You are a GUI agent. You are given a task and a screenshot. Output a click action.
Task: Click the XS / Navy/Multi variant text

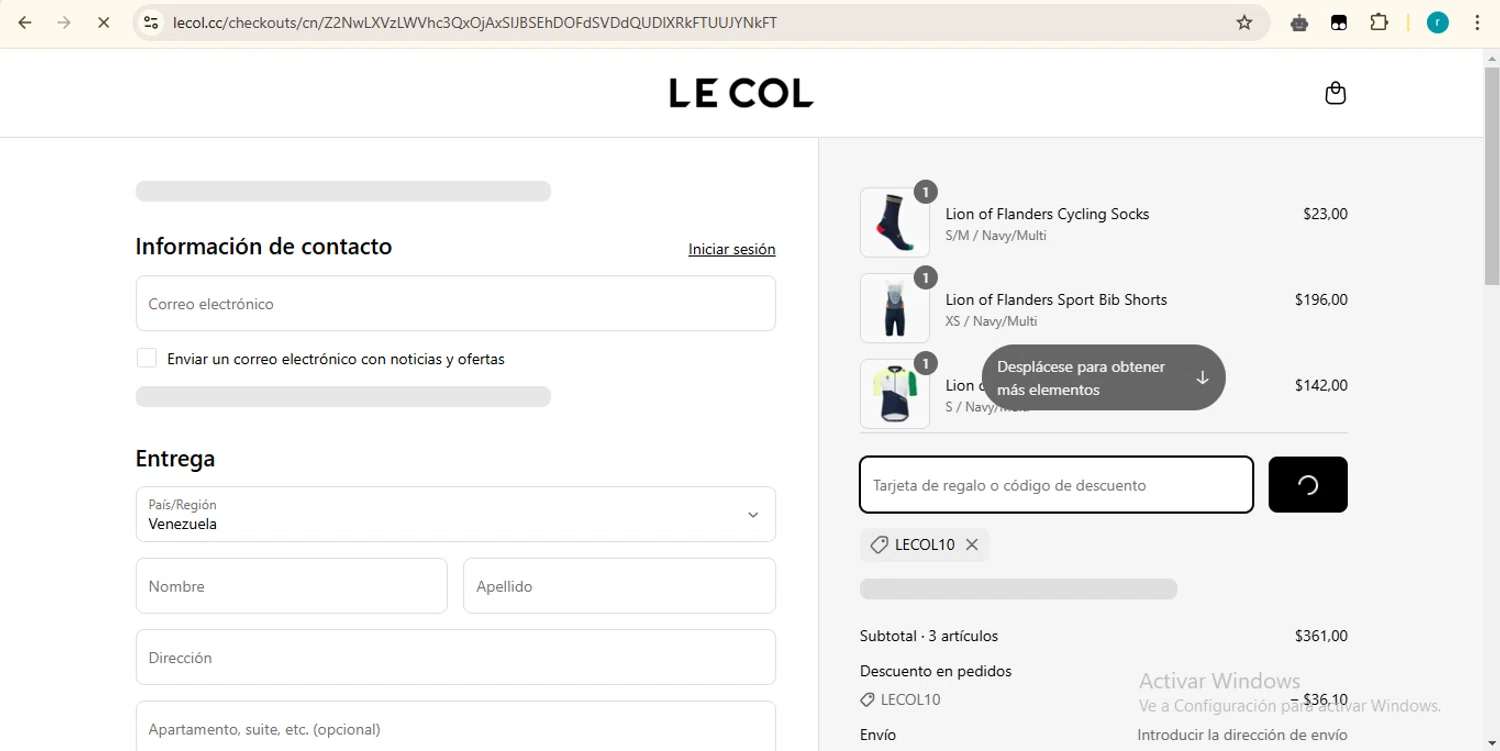pos(991,321)
